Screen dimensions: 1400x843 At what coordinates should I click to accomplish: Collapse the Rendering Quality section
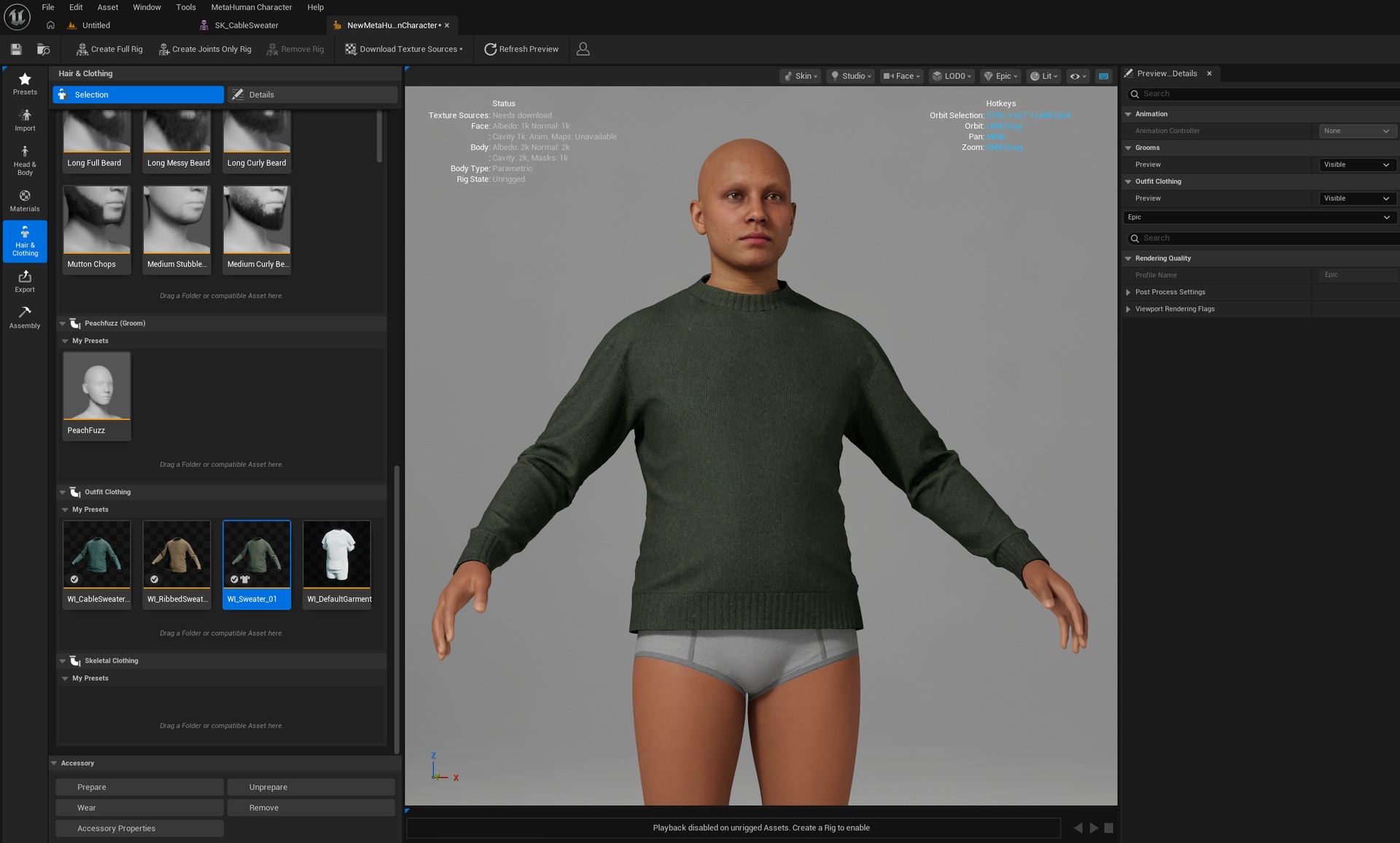click(1128, 258)
